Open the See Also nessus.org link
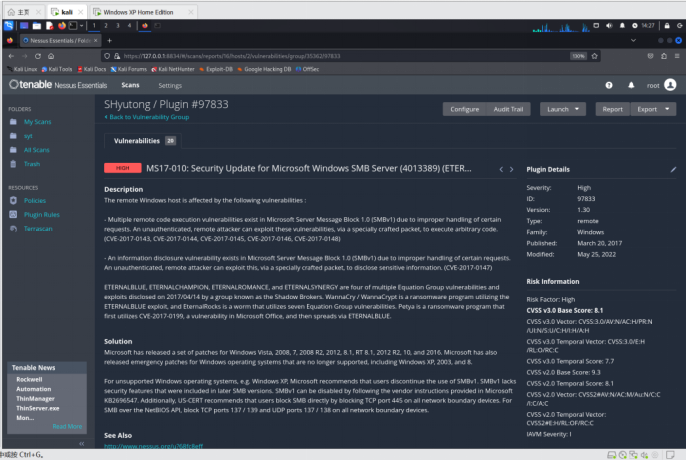 tap(154, 446)
